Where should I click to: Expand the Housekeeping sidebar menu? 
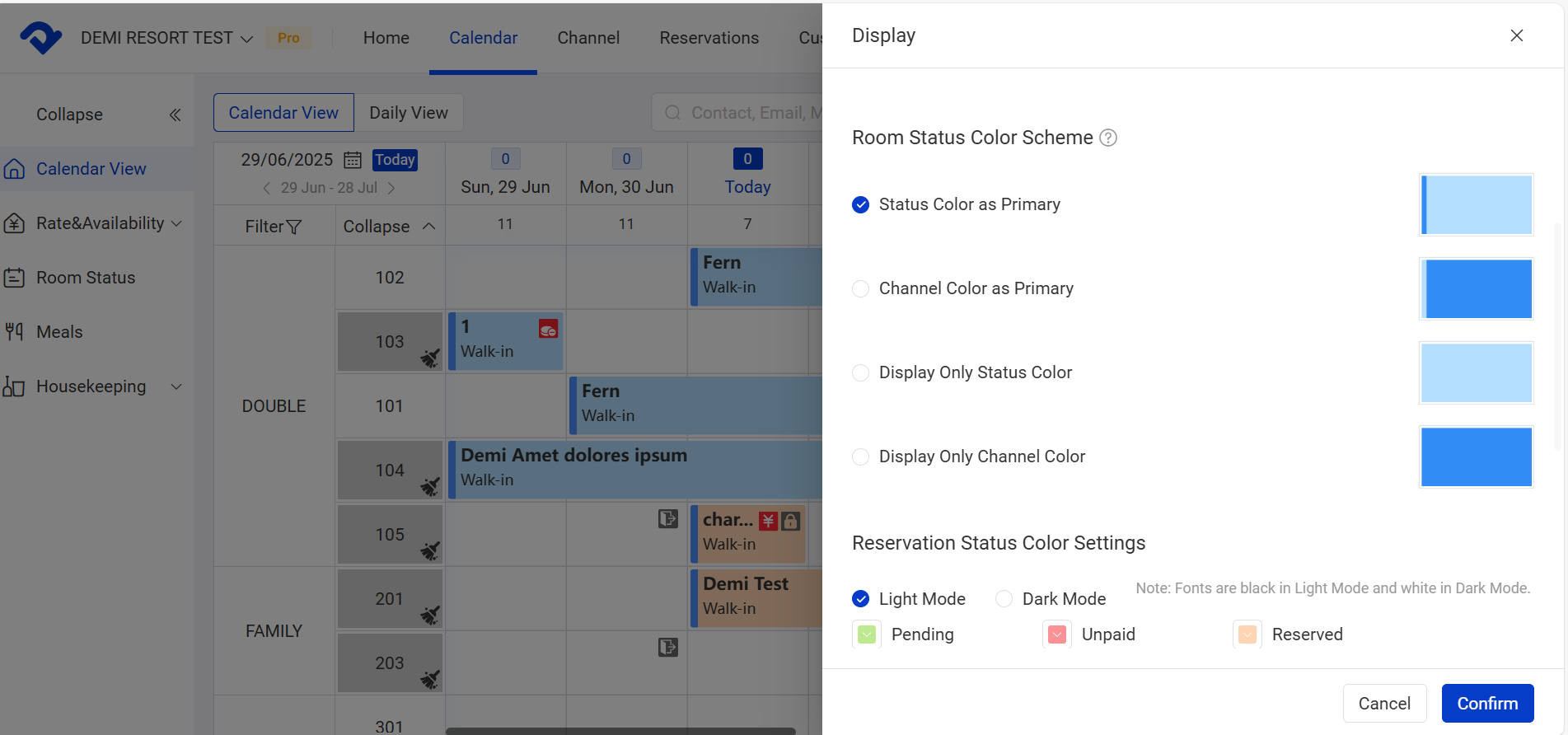coord(176,386)
